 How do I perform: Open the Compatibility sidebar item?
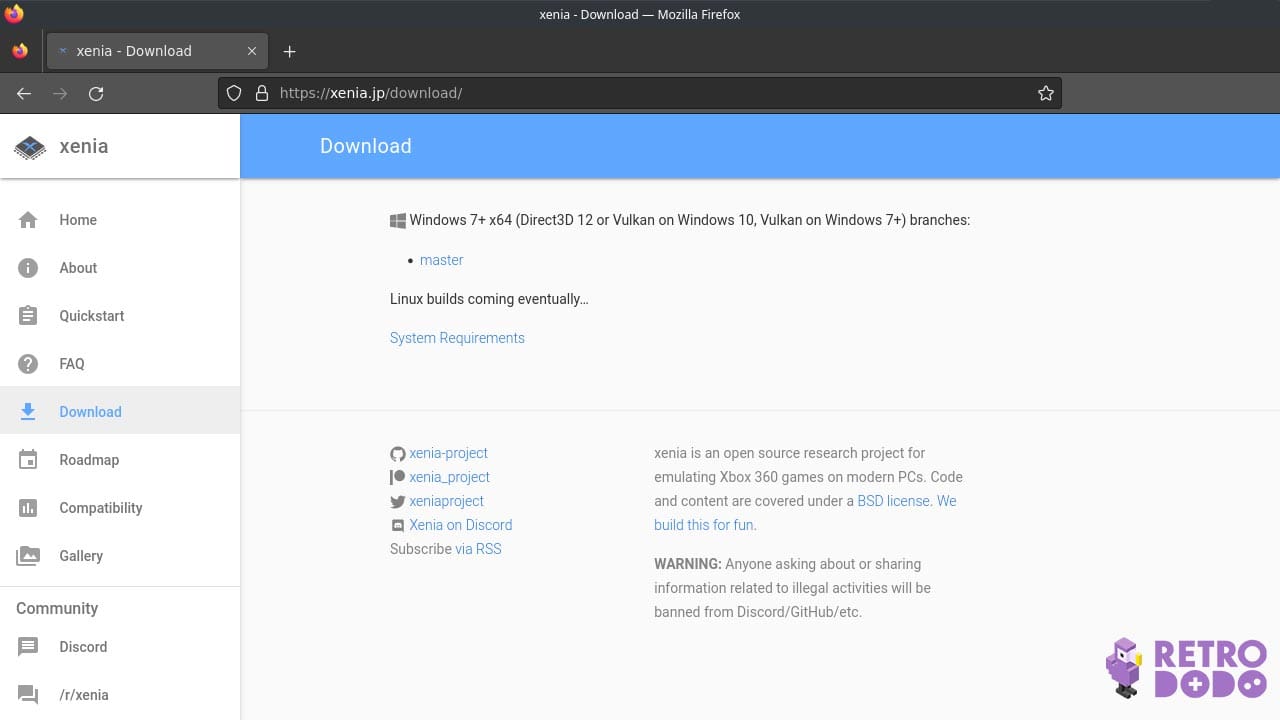point(120,508)
